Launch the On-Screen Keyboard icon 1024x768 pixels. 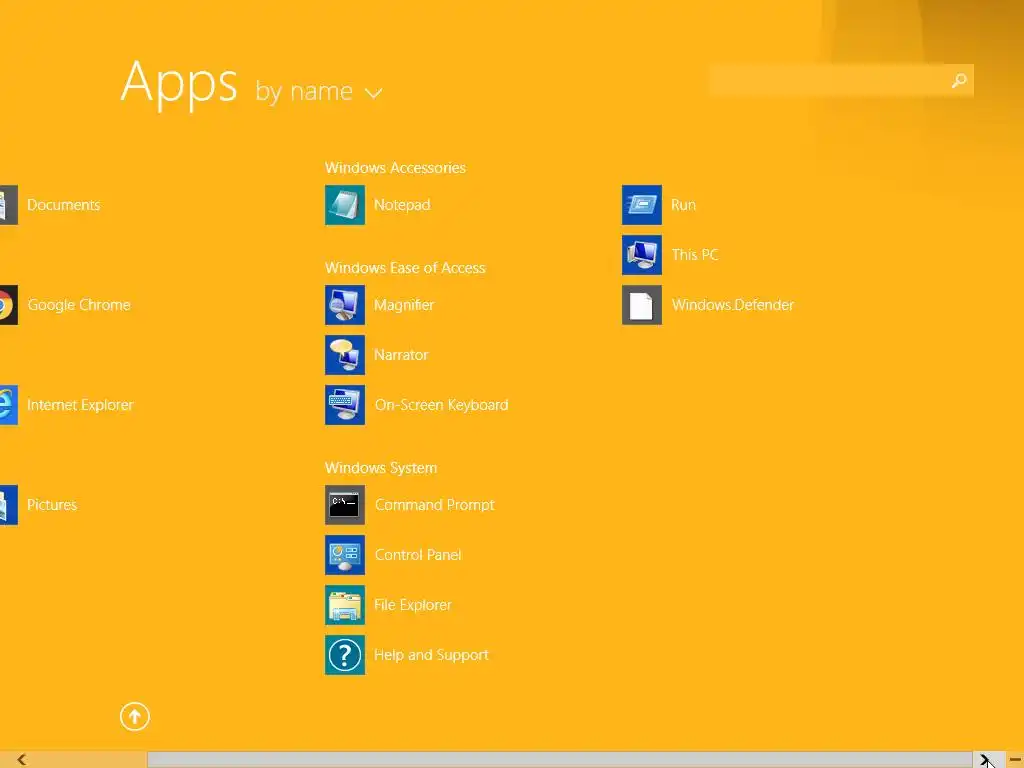click(x=345, y=405)
